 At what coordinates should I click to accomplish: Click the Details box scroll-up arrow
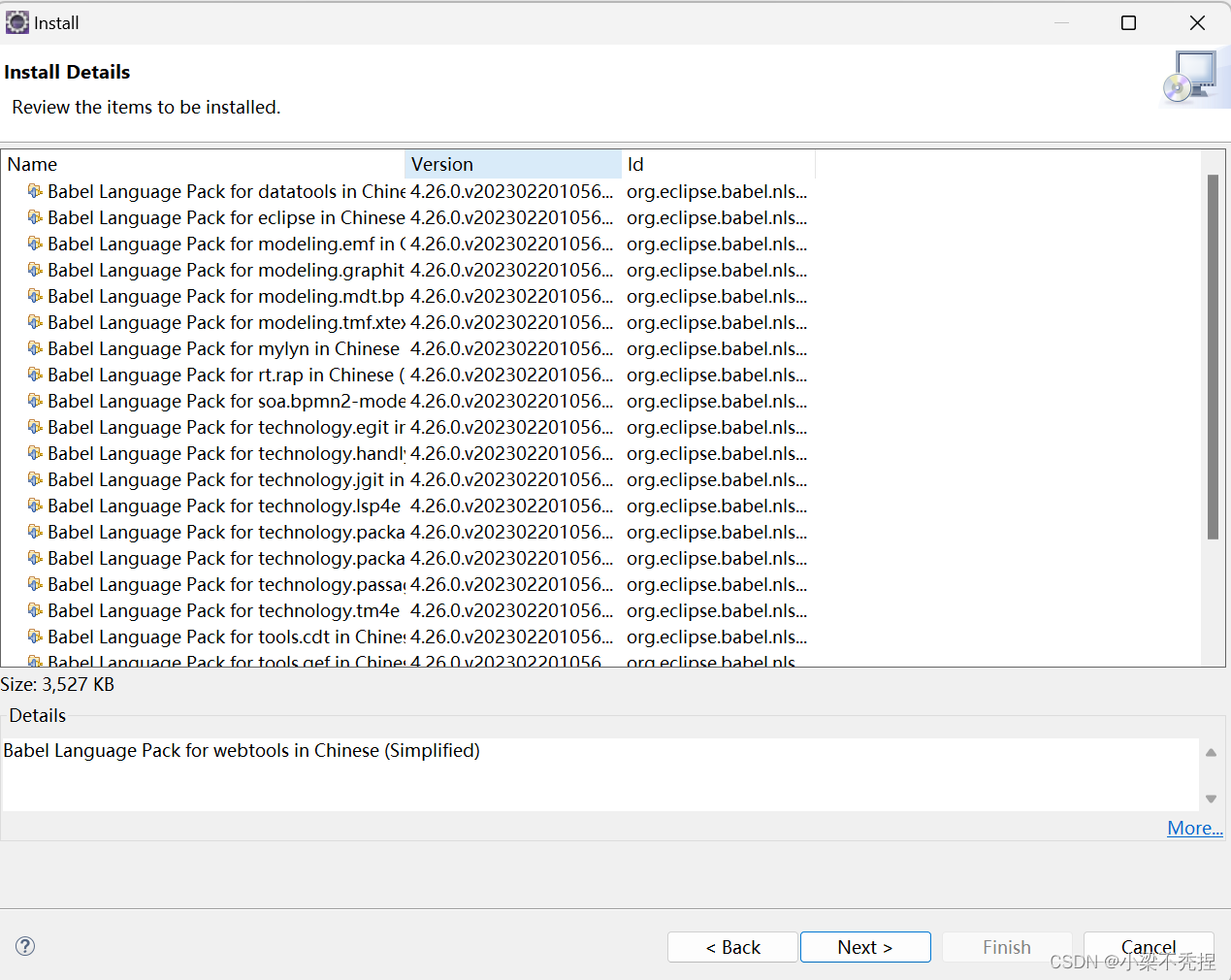click(x=1211, y=753)
